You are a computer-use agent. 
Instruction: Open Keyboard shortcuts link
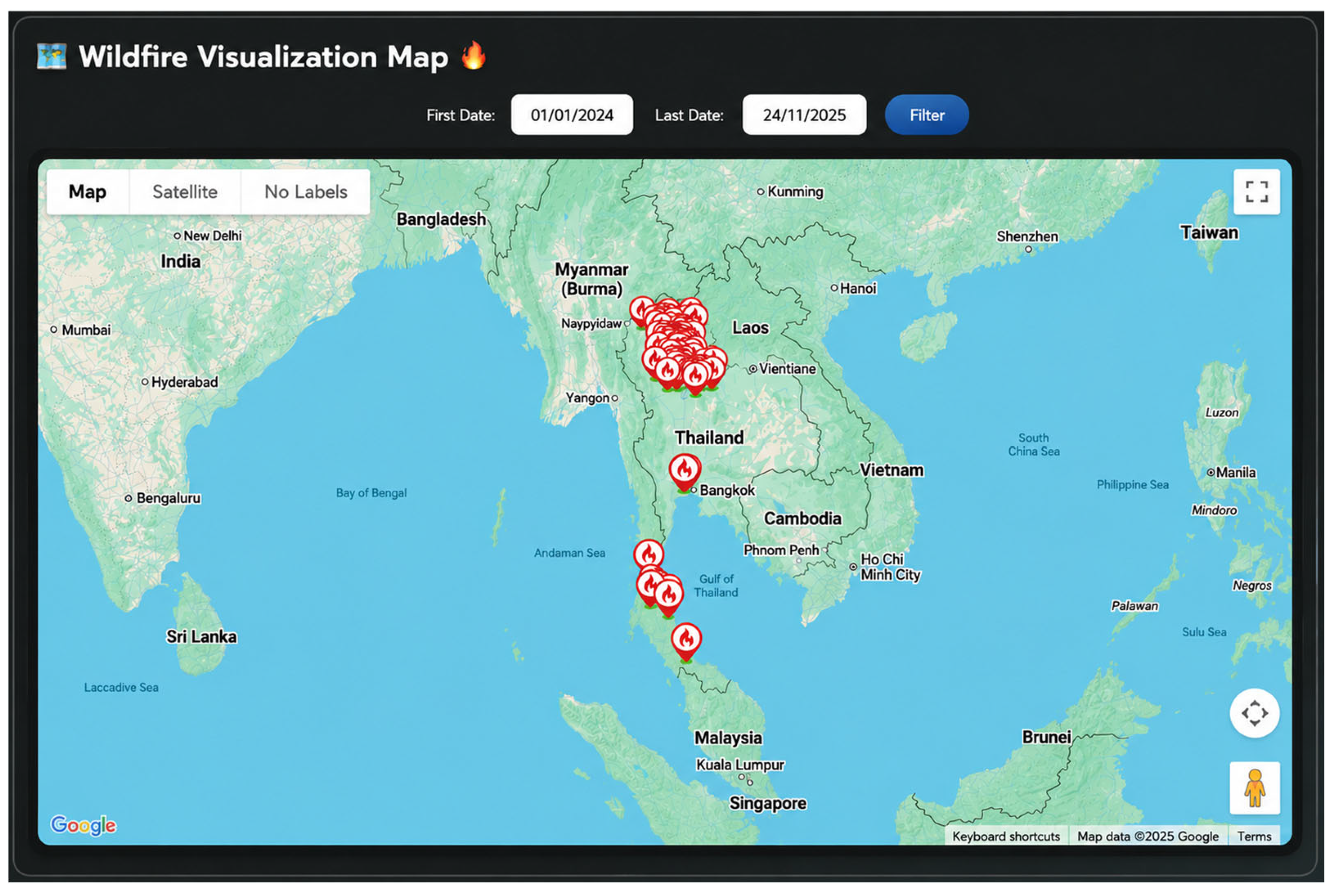(1005, 836)
